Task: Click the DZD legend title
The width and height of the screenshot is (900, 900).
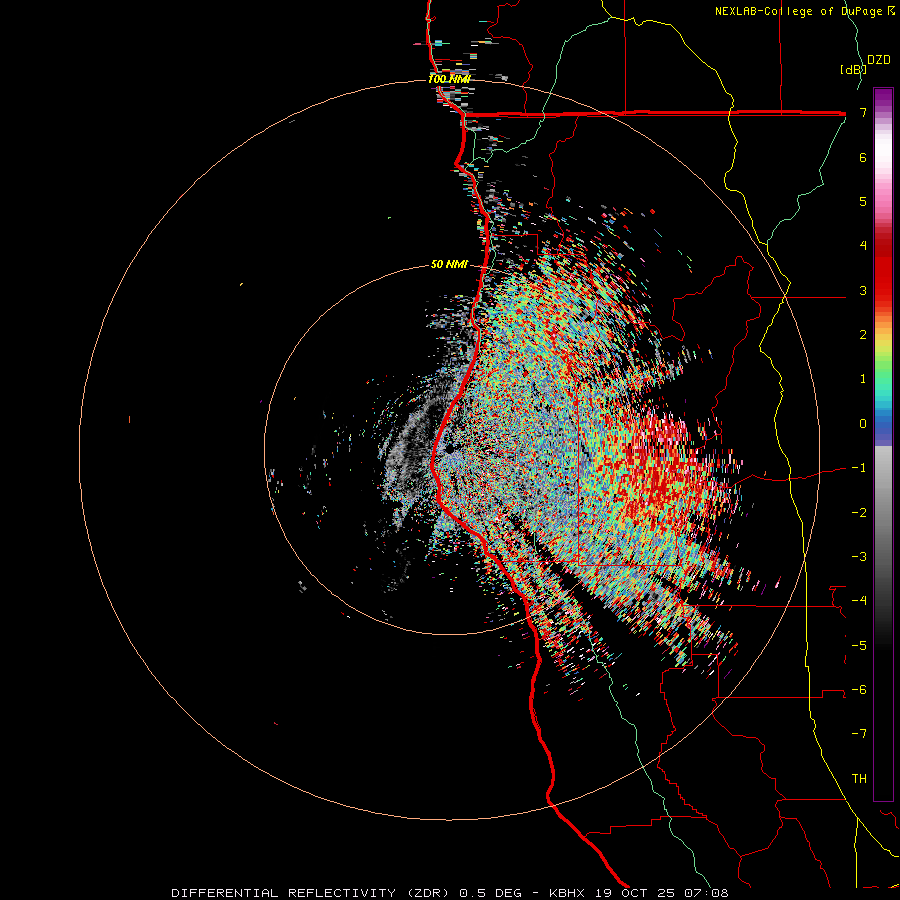Action: coord(879,60)
